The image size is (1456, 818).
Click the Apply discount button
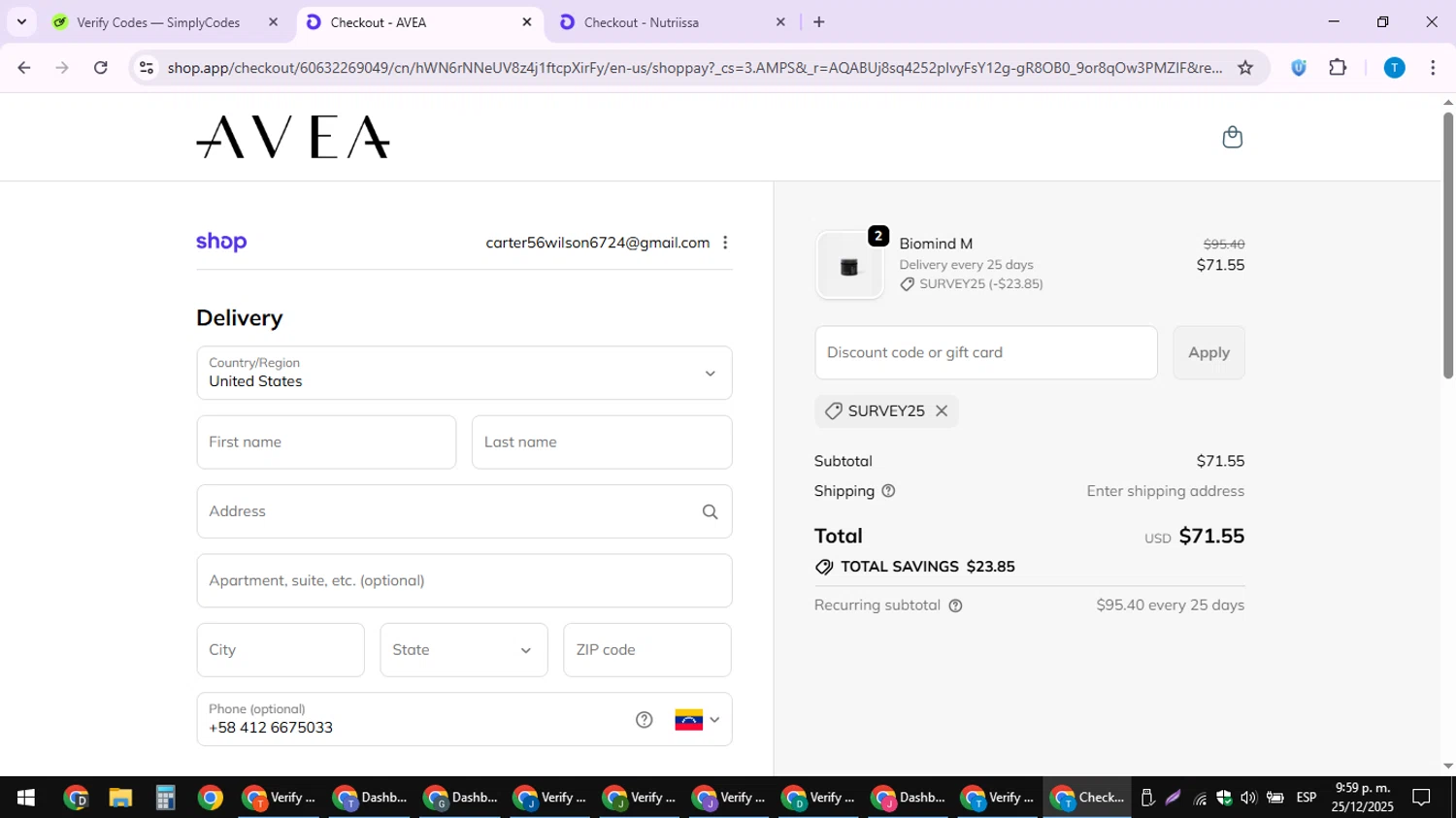click(x=1208, y=352)
